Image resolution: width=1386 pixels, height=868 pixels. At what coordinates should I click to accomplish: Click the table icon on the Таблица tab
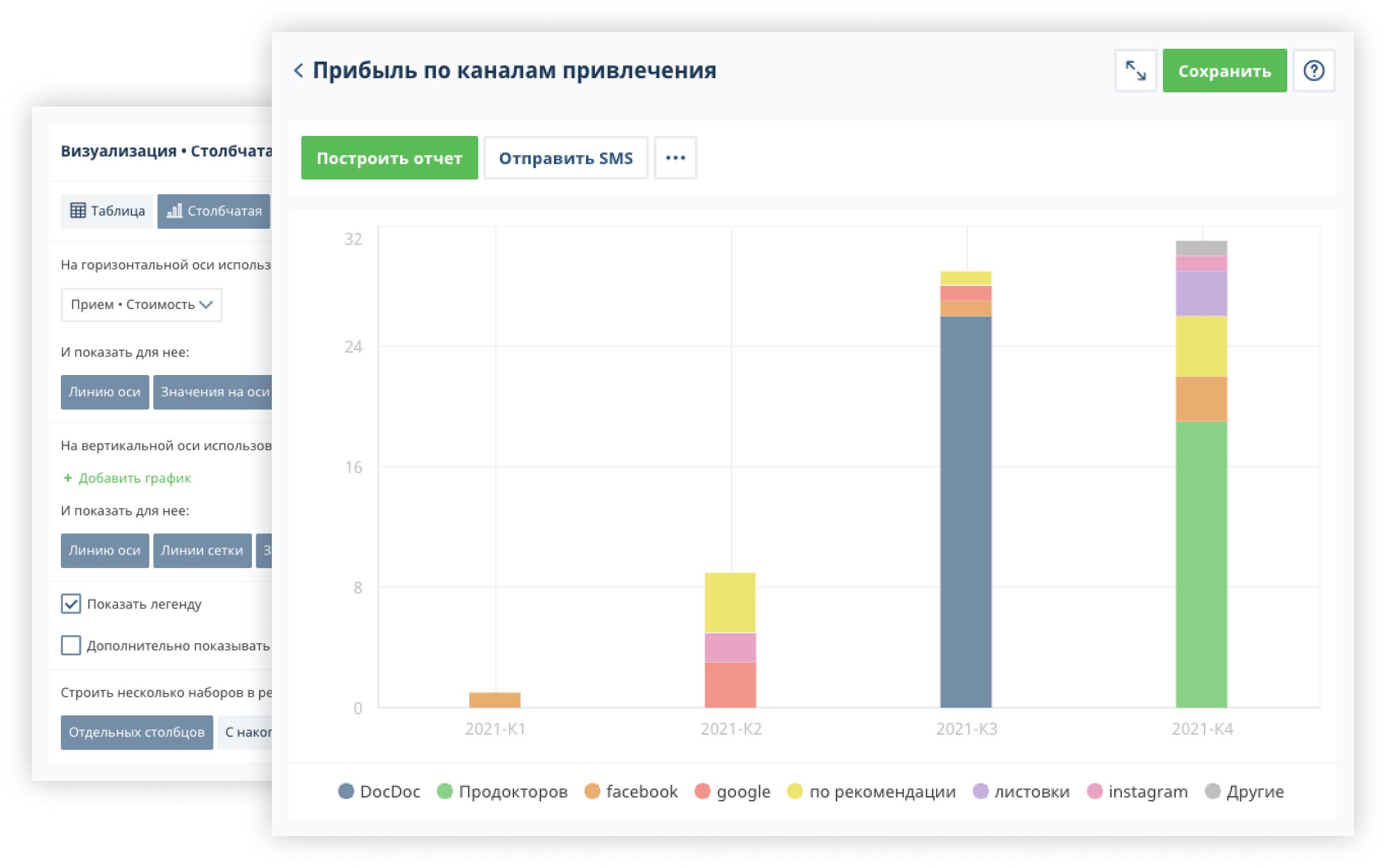tap(77, 210)
